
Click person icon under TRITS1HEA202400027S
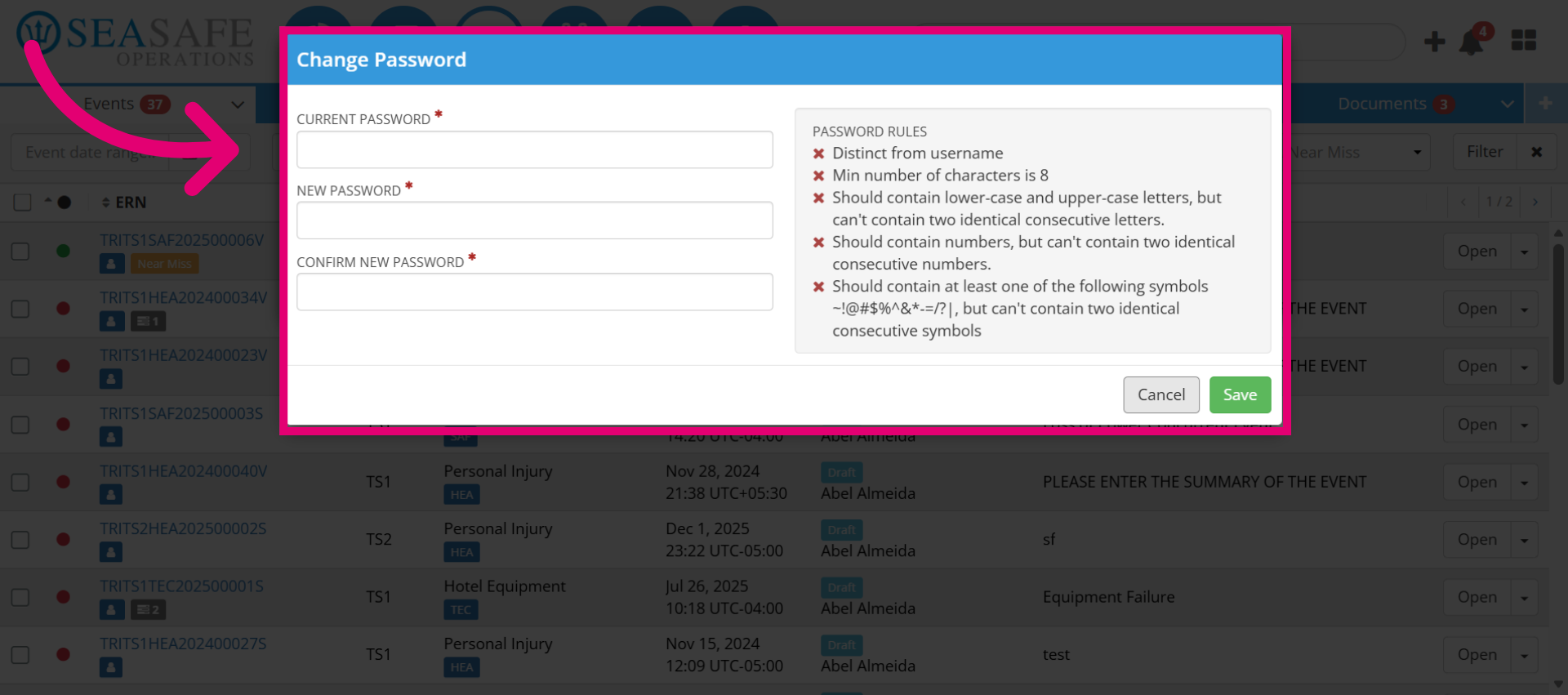112,667
